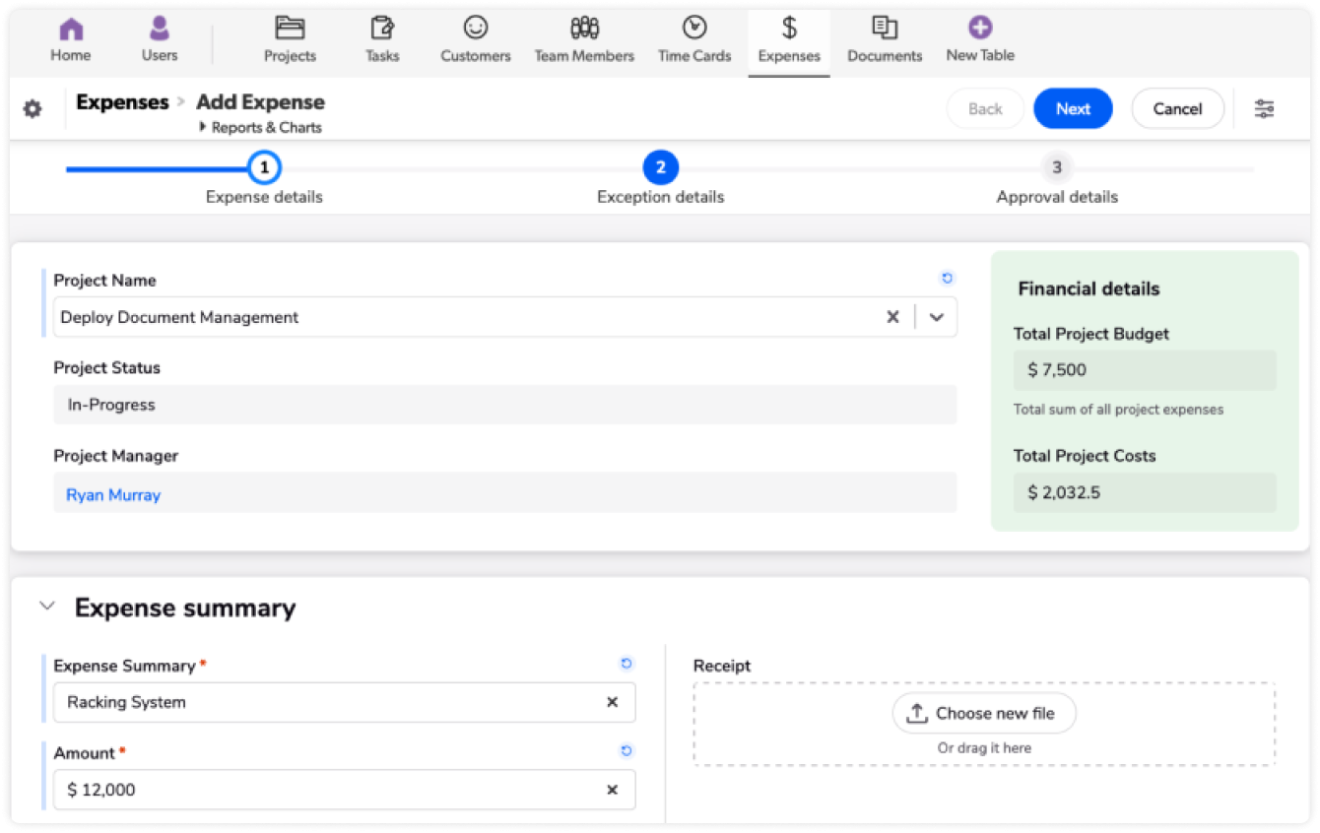Click Choose new file for receipt upload
Viewport: 1320px width, 833px height.
[984, 713]
